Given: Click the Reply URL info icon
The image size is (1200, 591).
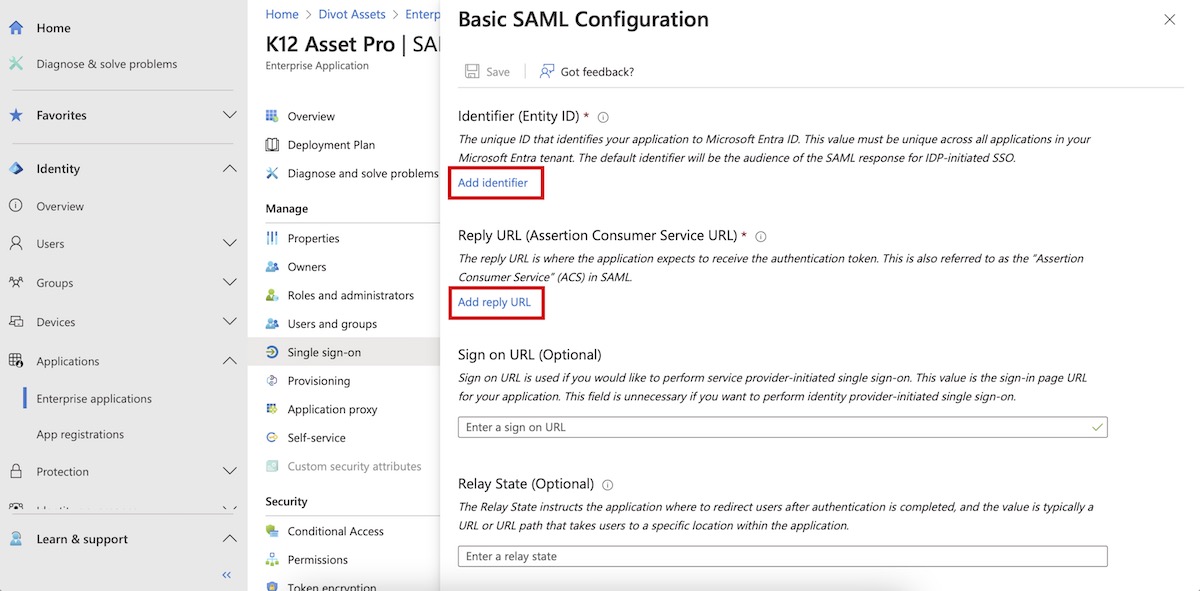Looking at the screenshot, I should [x=761, y=237].
